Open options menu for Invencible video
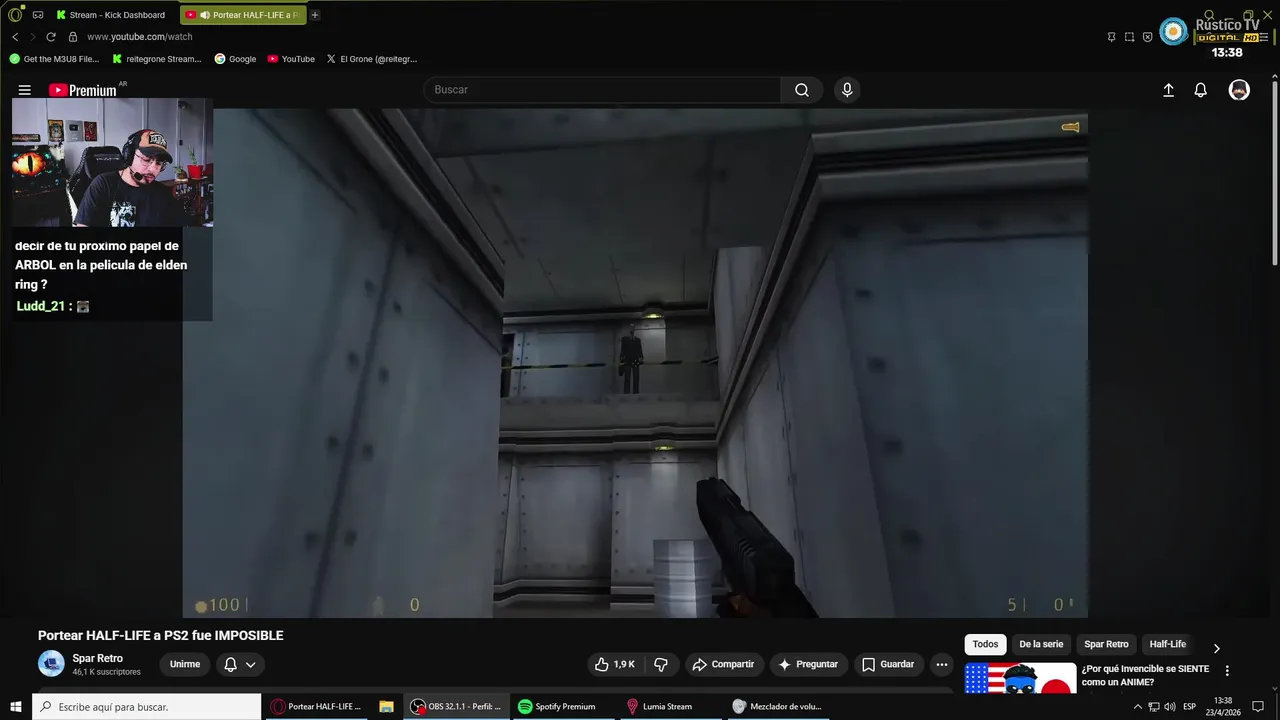1280x720 pixels. tap(1227, 671)
